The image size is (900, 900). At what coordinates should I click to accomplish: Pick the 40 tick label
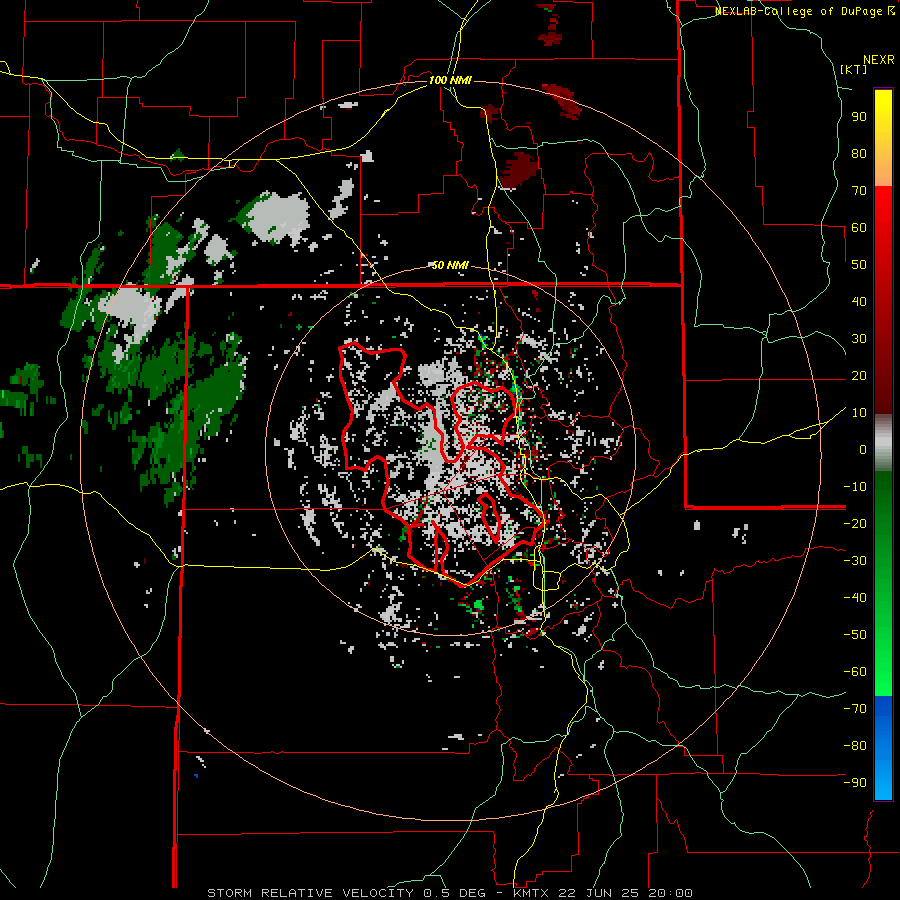pyautogui.click(x=859, y=301)
